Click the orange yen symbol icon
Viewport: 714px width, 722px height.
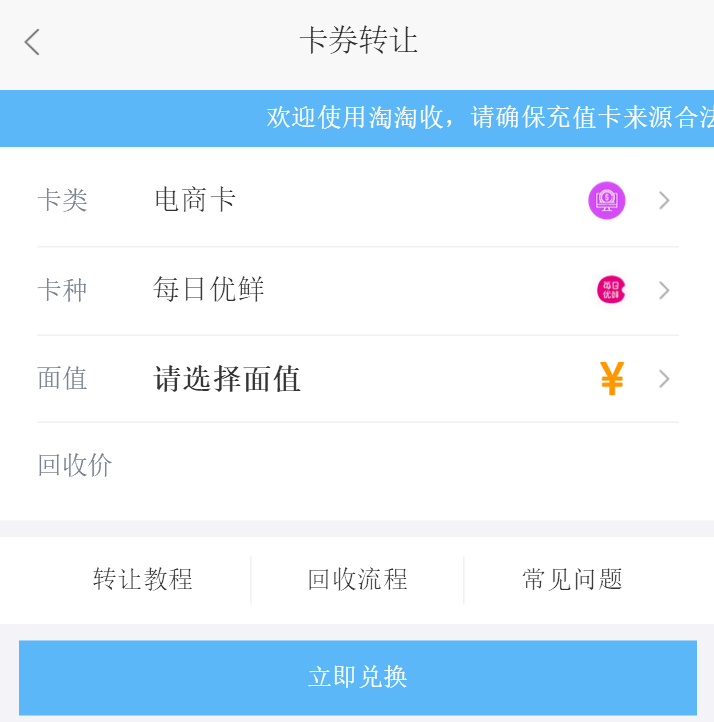[x=612, y=379]
